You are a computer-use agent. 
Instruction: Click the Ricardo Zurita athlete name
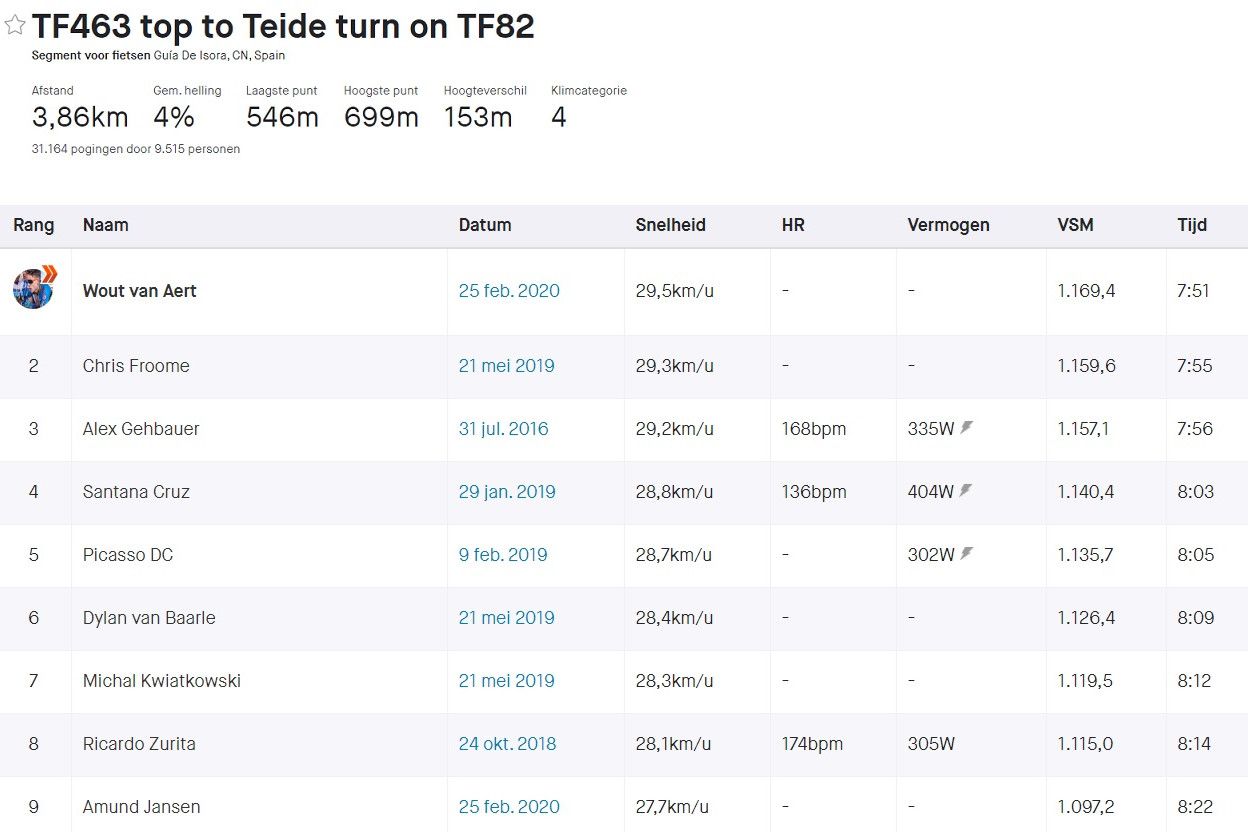pyautogui.click(x=139, y=744)
